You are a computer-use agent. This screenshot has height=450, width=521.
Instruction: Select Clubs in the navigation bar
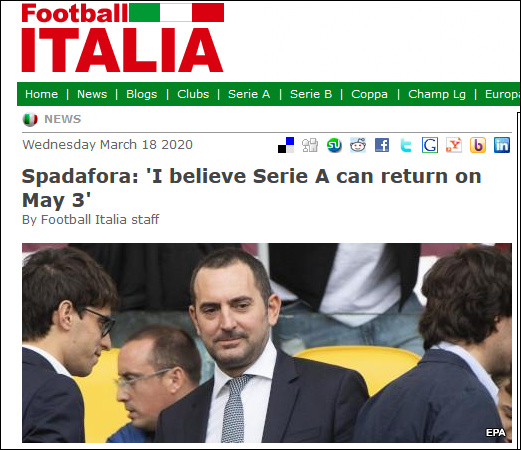[x=193, y=94]
